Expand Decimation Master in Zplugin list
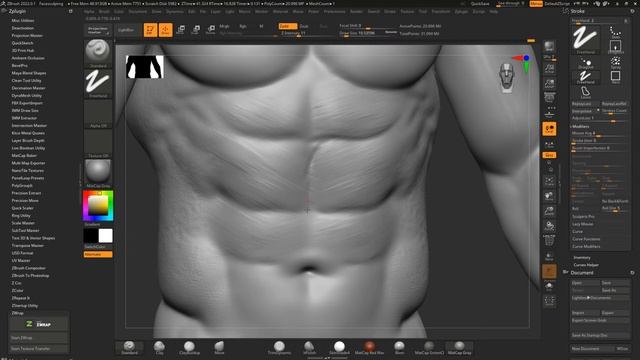The width and height of the screenshot is (640, 360). pos(29,88)
